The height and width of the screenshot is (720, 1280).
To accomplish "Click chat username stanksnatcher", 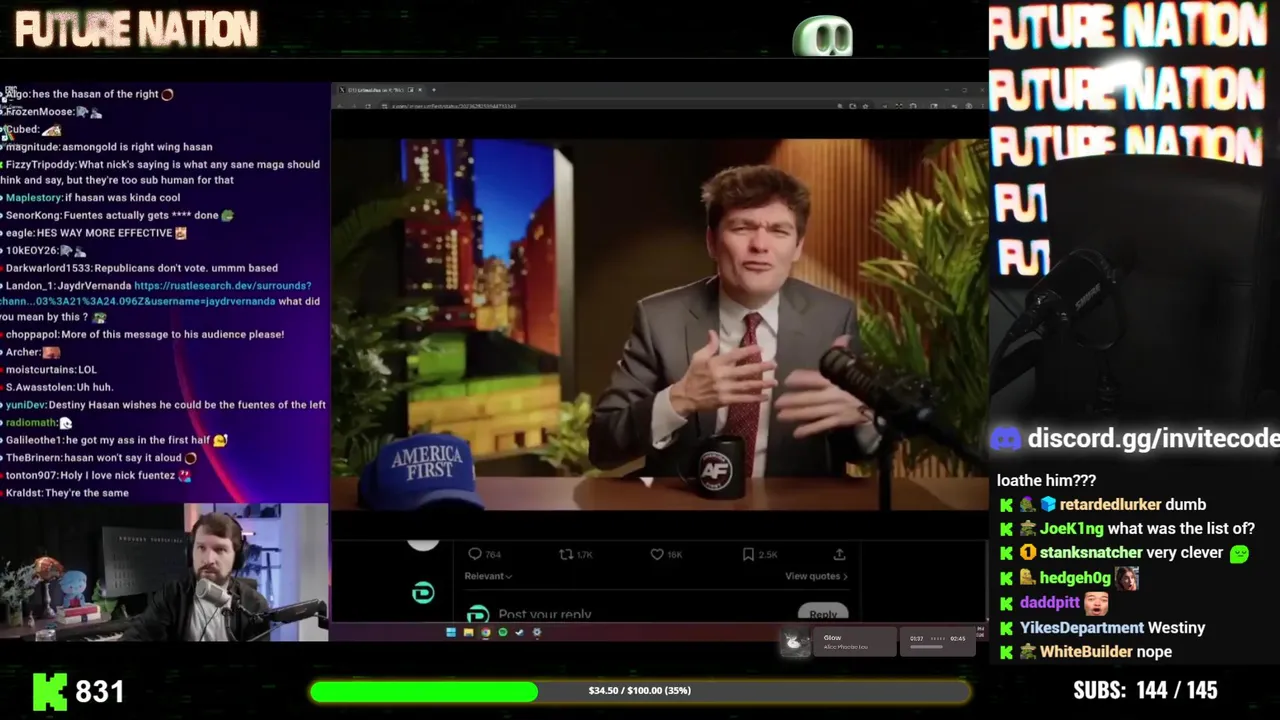I will click(x=1090, y=552).
